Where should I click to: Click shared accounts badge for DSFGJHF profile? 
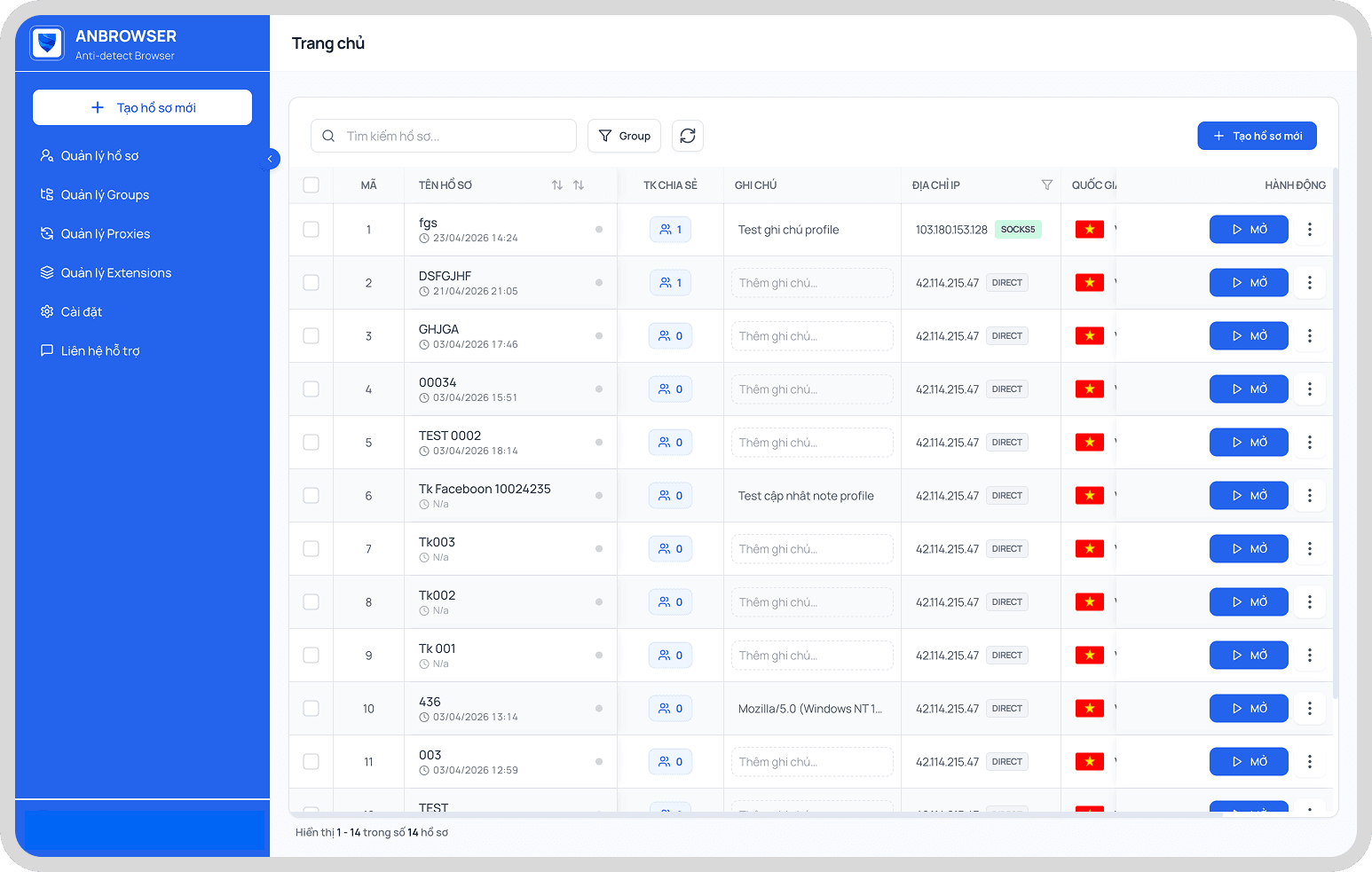[x=670, y=283]
